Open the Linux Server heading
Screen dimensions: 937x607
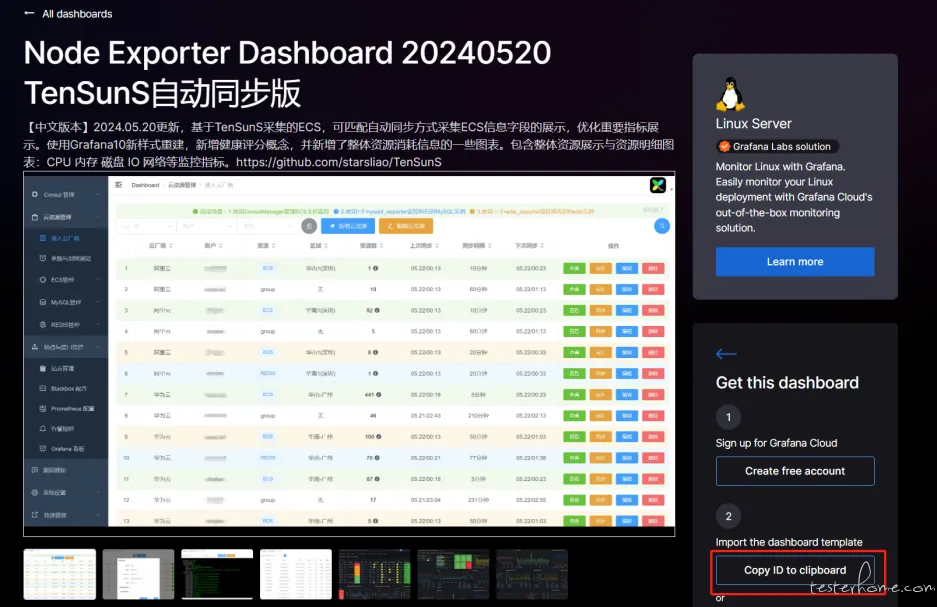pyautogui.click(x=754, y=124)
